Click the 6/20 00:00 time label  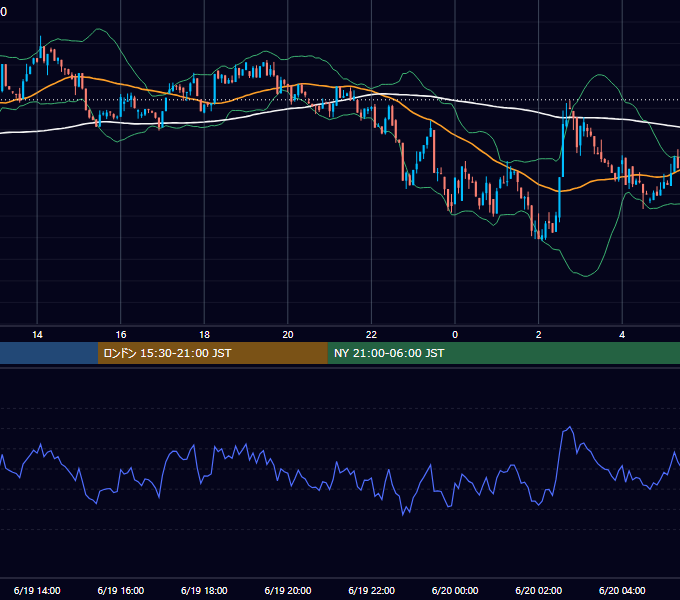point(455,590)
